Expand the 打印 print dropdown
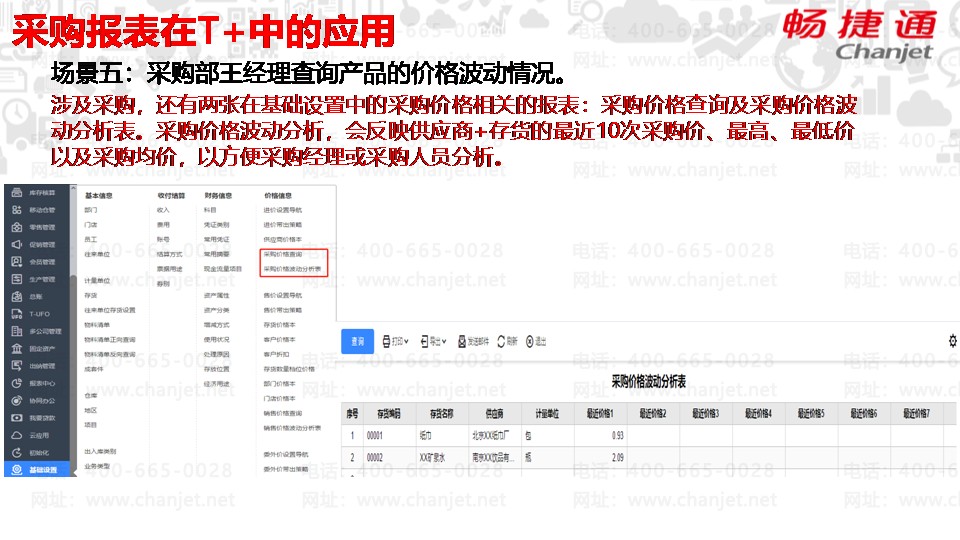The height and width of the screenshot is (540, 960). (x=396, y=342)
